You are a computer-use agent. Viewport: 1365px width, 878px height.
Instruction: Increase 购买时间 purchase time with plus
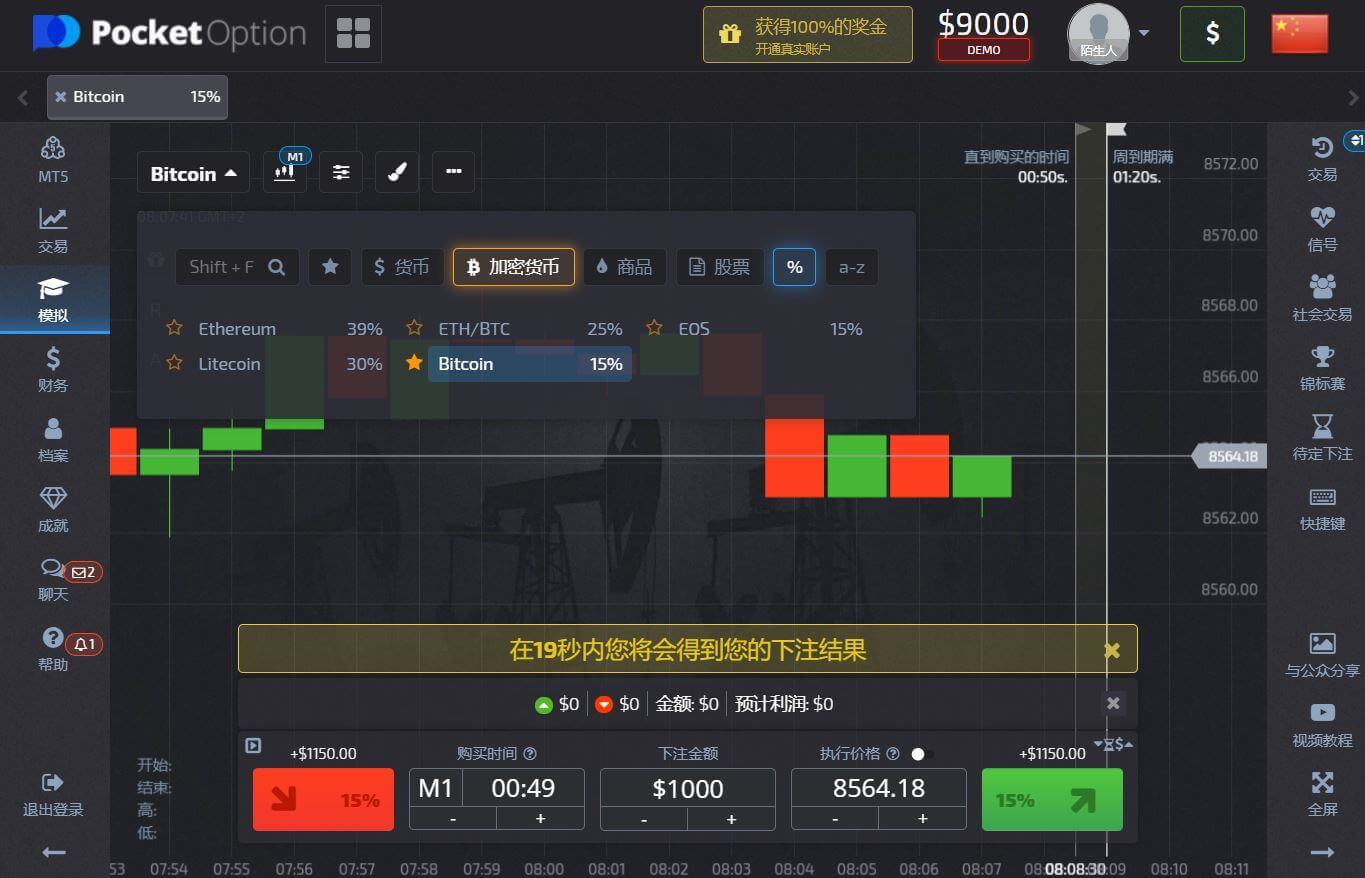(x=540, y=818)
